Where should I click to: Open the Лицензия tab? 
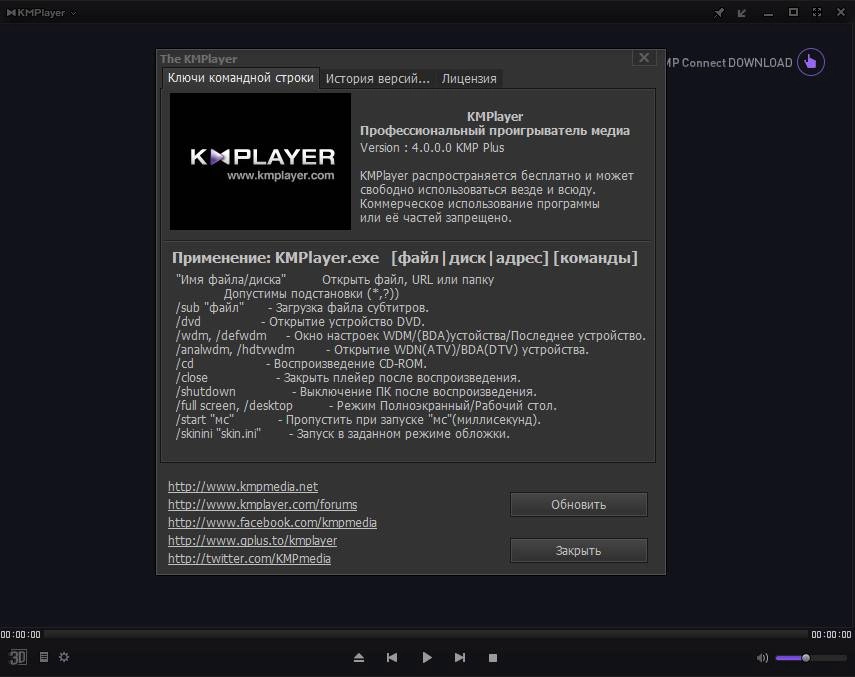click(469, 79)
